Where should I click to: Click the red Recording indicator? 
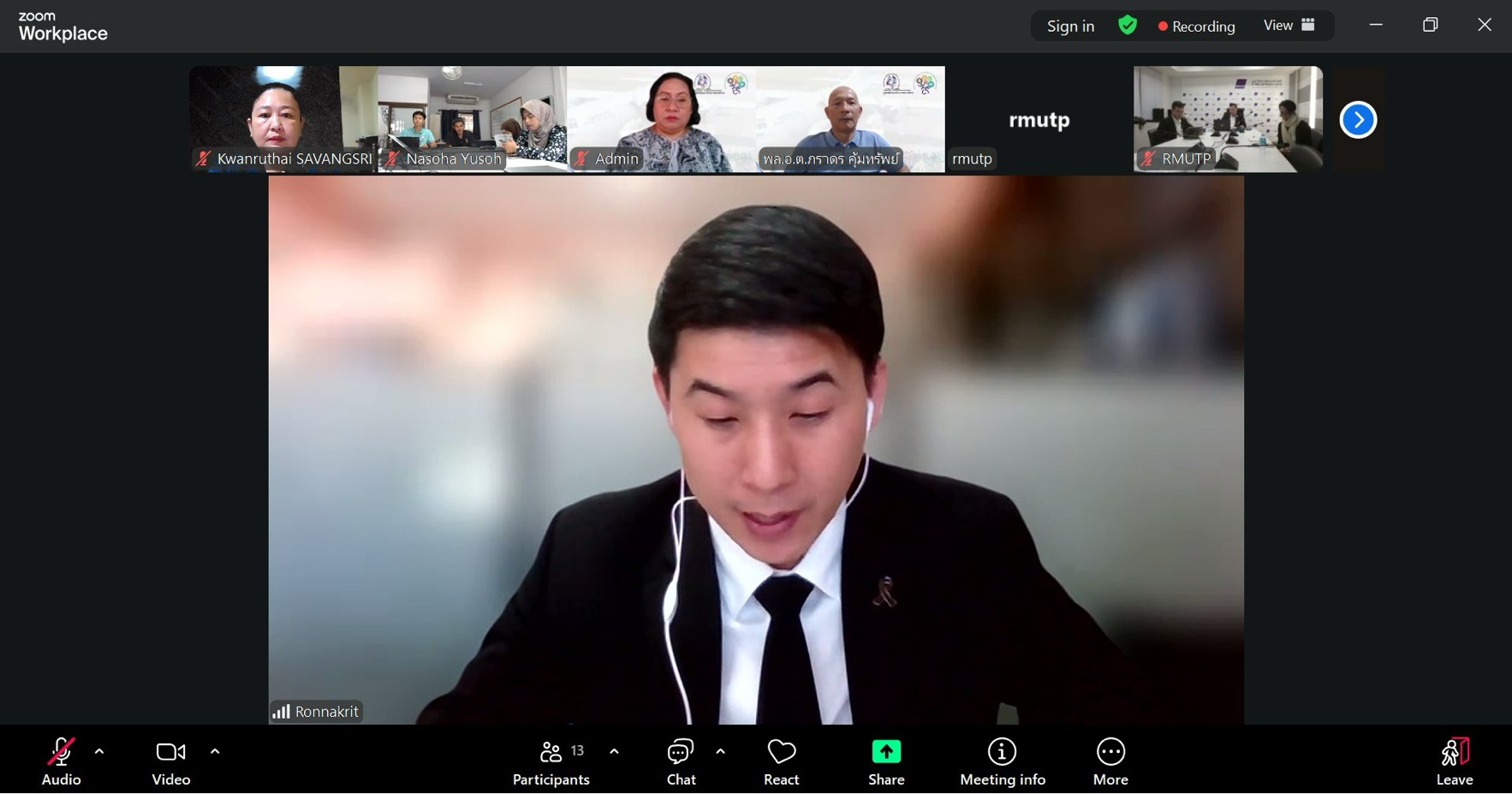[x=1196, y=27]
